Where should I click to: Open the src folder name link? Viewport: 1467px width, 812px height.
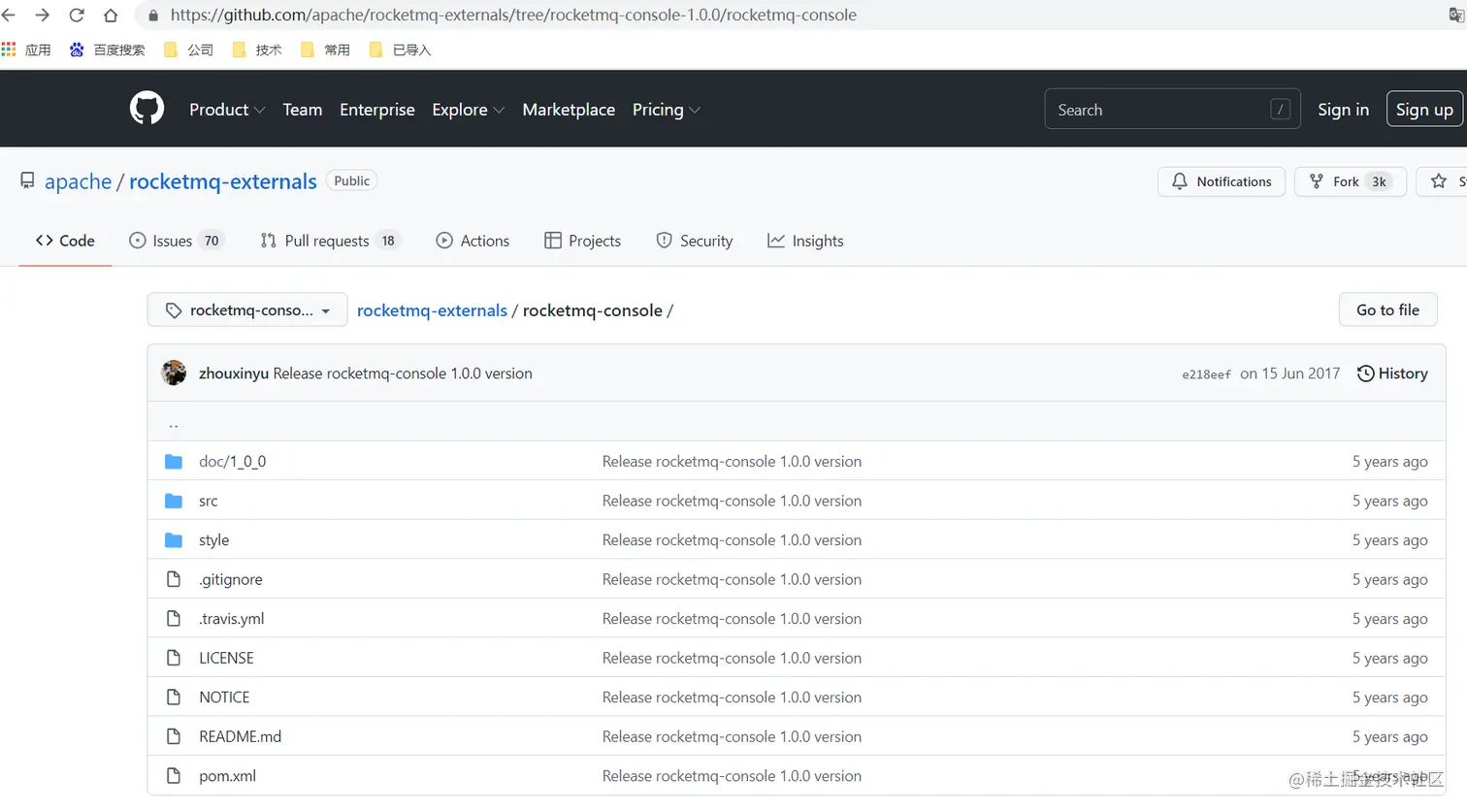coord(209,501)
